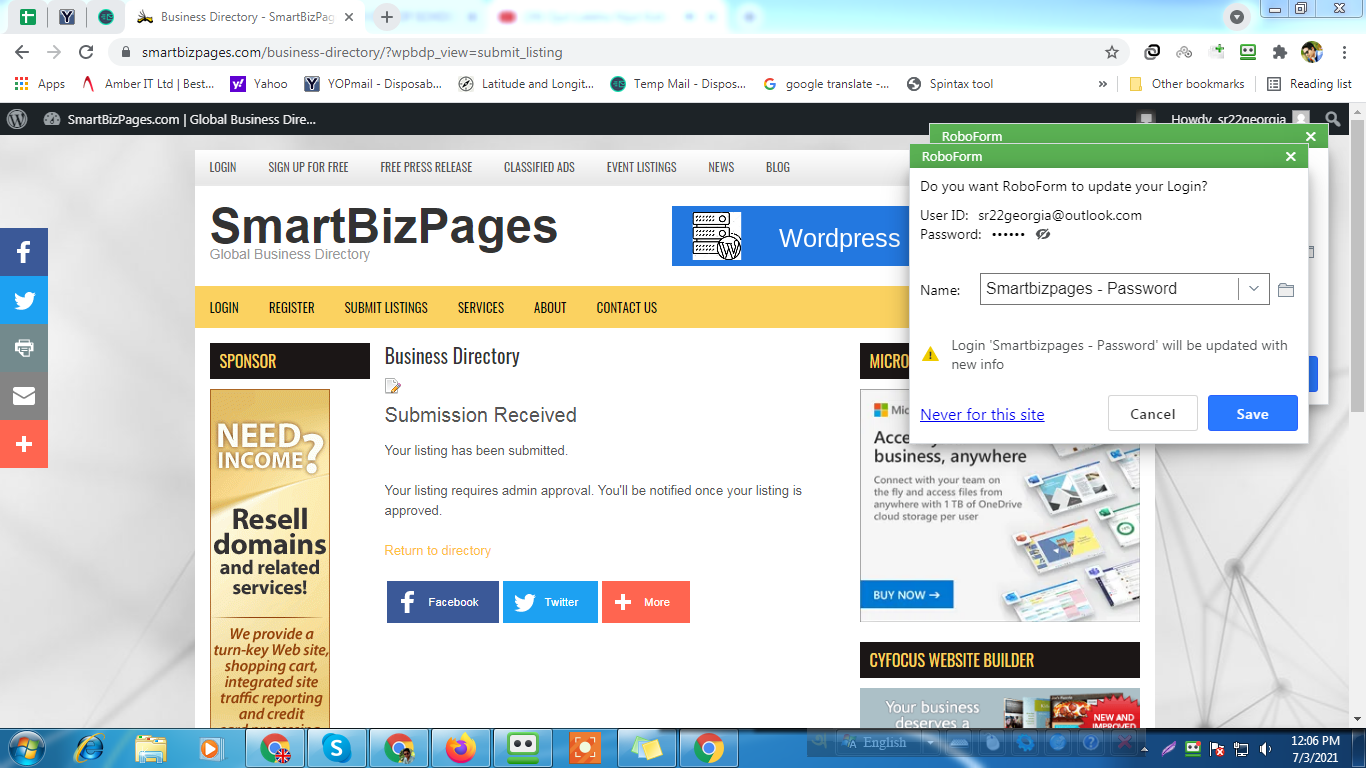Screen dimensions: 1366x768
Task: Click the More share button
Action: (646, 602)
